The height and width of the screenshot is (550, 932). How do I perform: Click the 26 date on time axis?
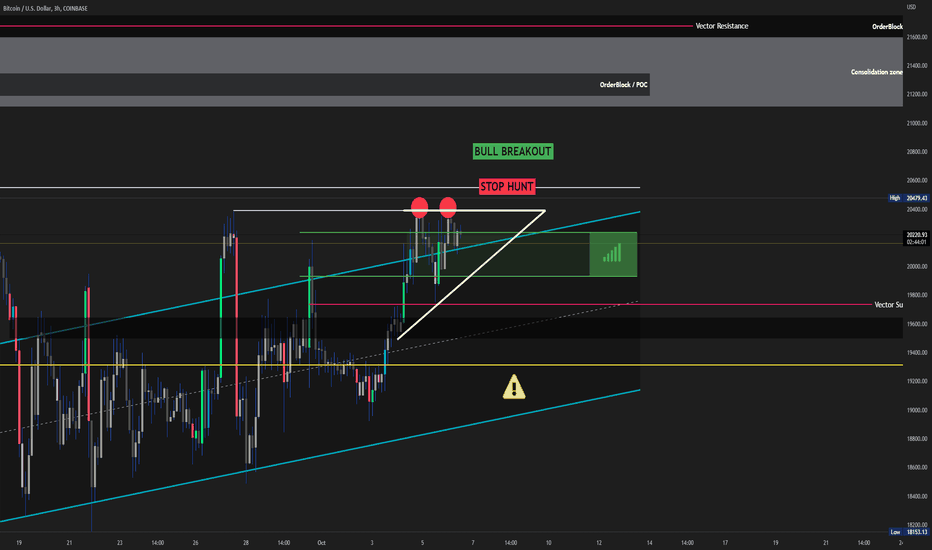196,543
